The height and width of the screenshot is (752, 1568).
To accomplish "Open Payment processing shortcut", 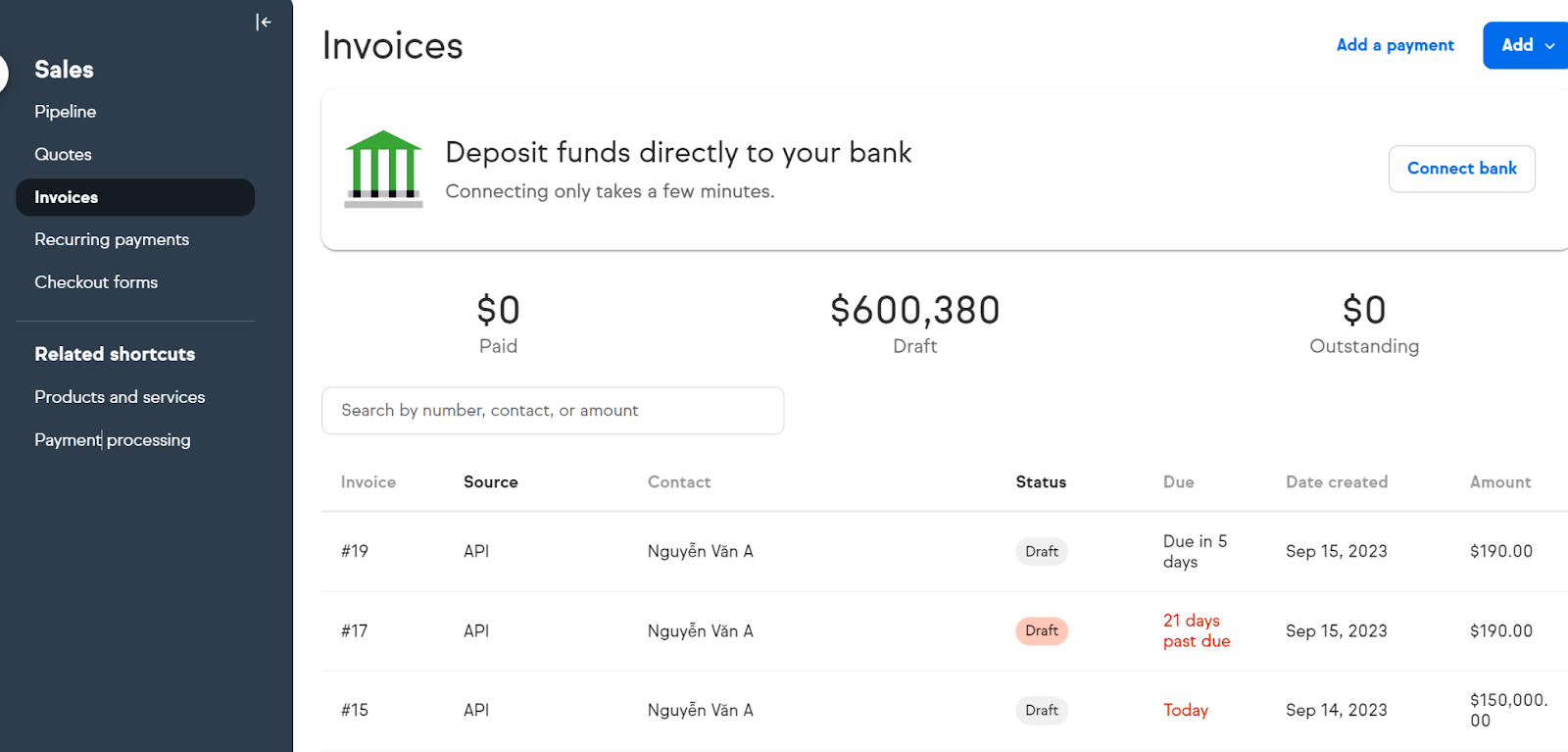I will click(x=113, y=440).
